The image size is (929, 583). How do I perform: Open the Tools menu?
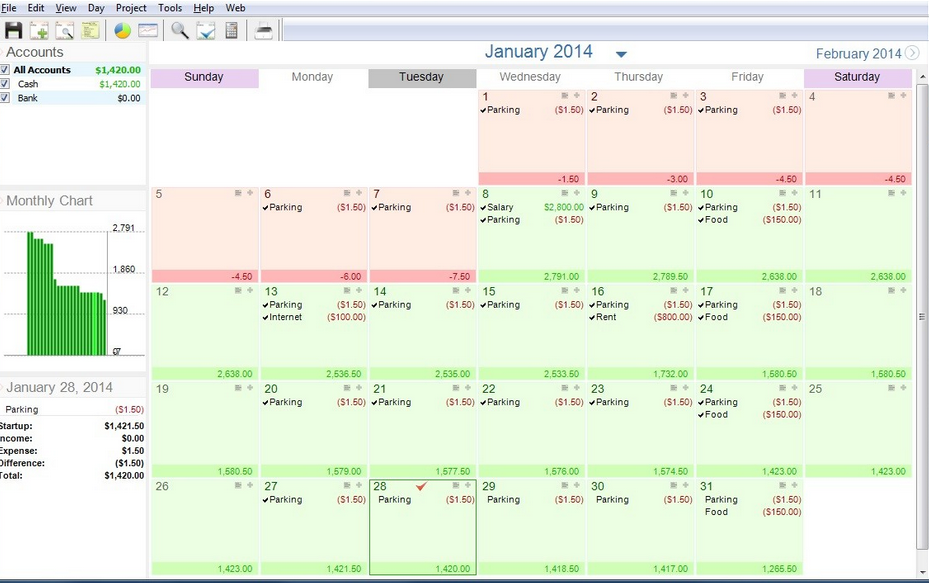pyautogui.click(x=170, y=8)
